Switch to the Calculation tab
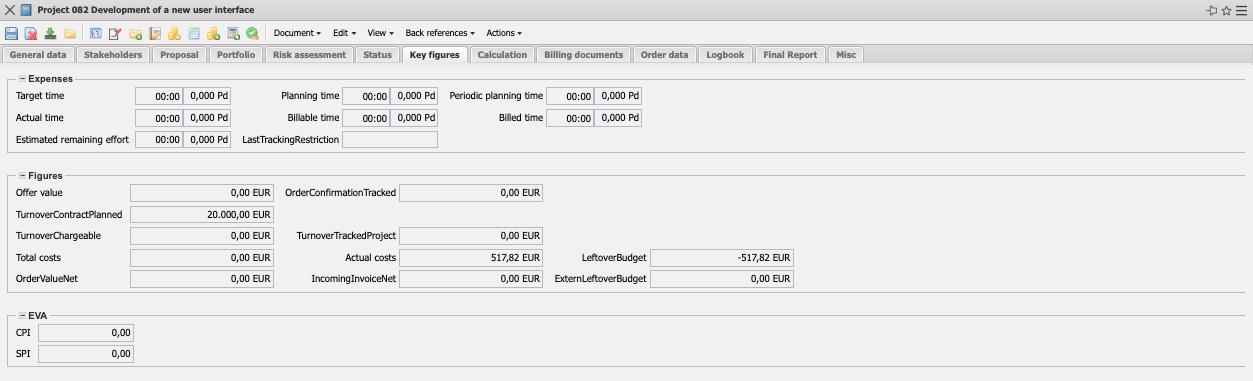Image resolution: width=1253 pixels, height=381 pixels. [x=502, y=55]
